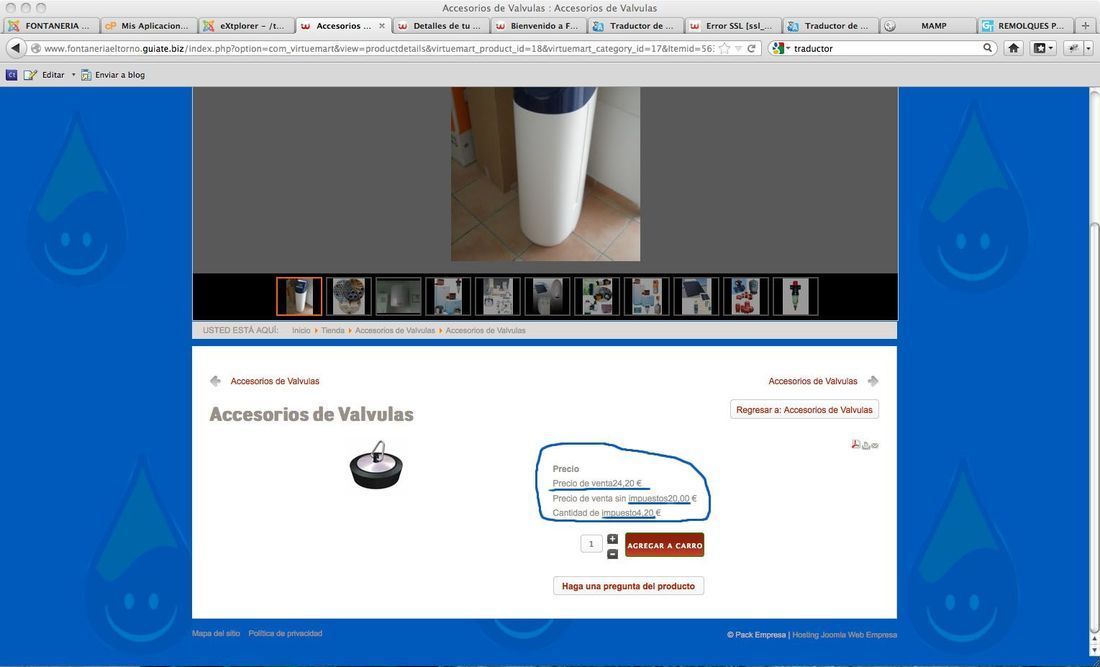Select the highlighted water softener thumbnail
This screenshot has width=1100, height=667.
click(299, 296)
